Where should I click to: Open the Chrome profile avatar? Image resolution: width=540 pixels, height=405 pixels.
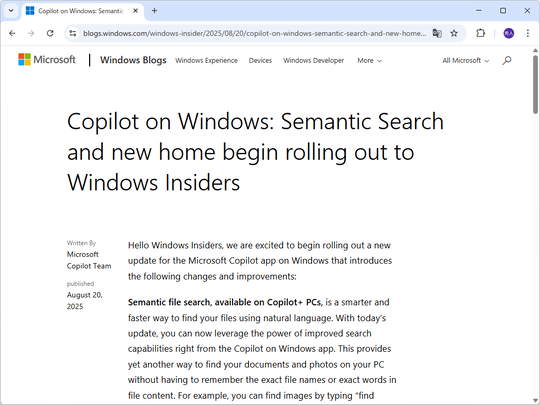click(x=509, y=33)
